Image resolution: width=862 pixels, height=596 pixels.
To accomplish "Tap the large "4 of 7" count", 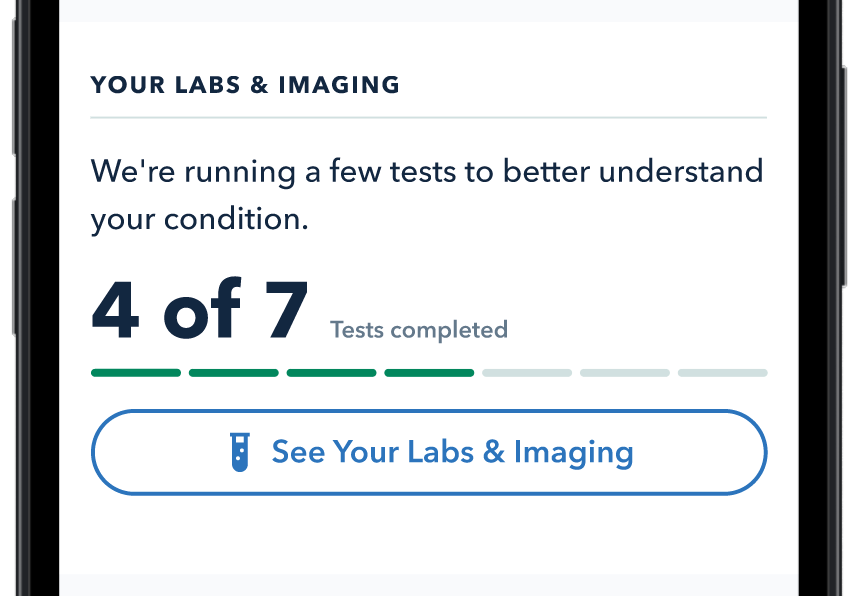I will (x=200, y=309).
